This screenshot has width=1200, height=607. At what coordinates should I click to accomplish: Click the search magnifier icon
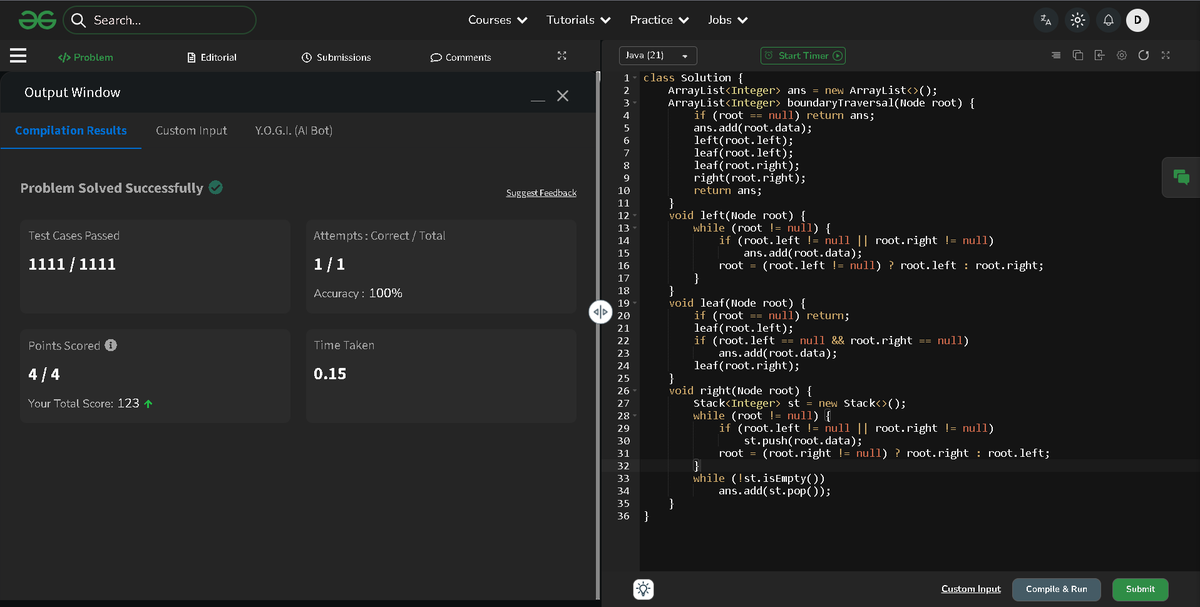pos(78,20)
